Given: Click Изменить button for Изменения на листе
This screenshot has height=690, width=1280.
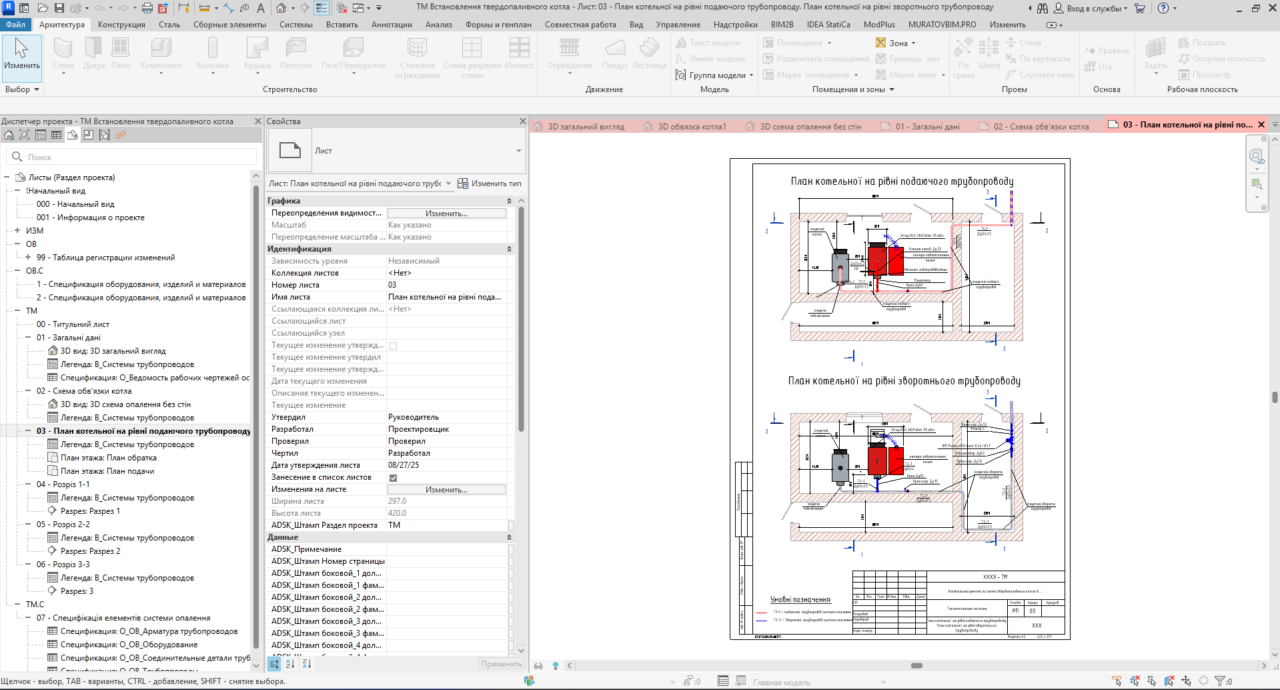Looking at the screenshot, I should click(x=446, y=490).
